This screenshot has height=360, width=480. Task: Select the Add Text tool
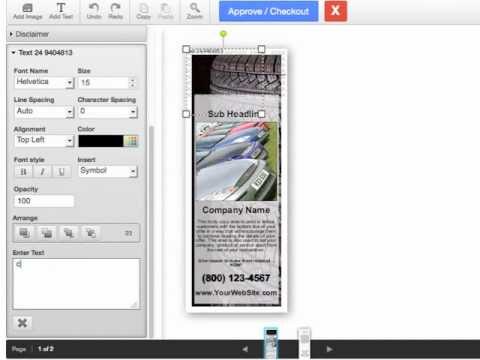tap(61, 11)
